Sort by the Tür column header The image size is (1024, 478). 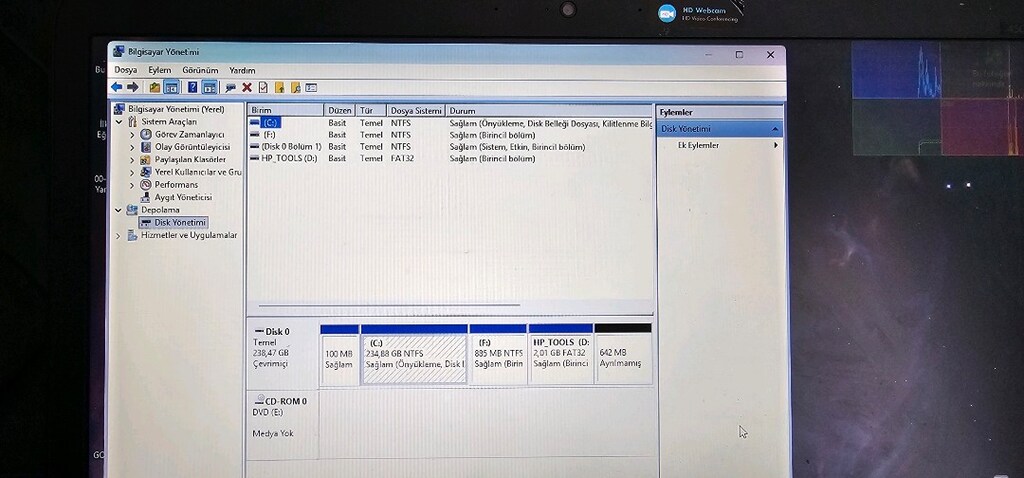click(x=372, y=110)
